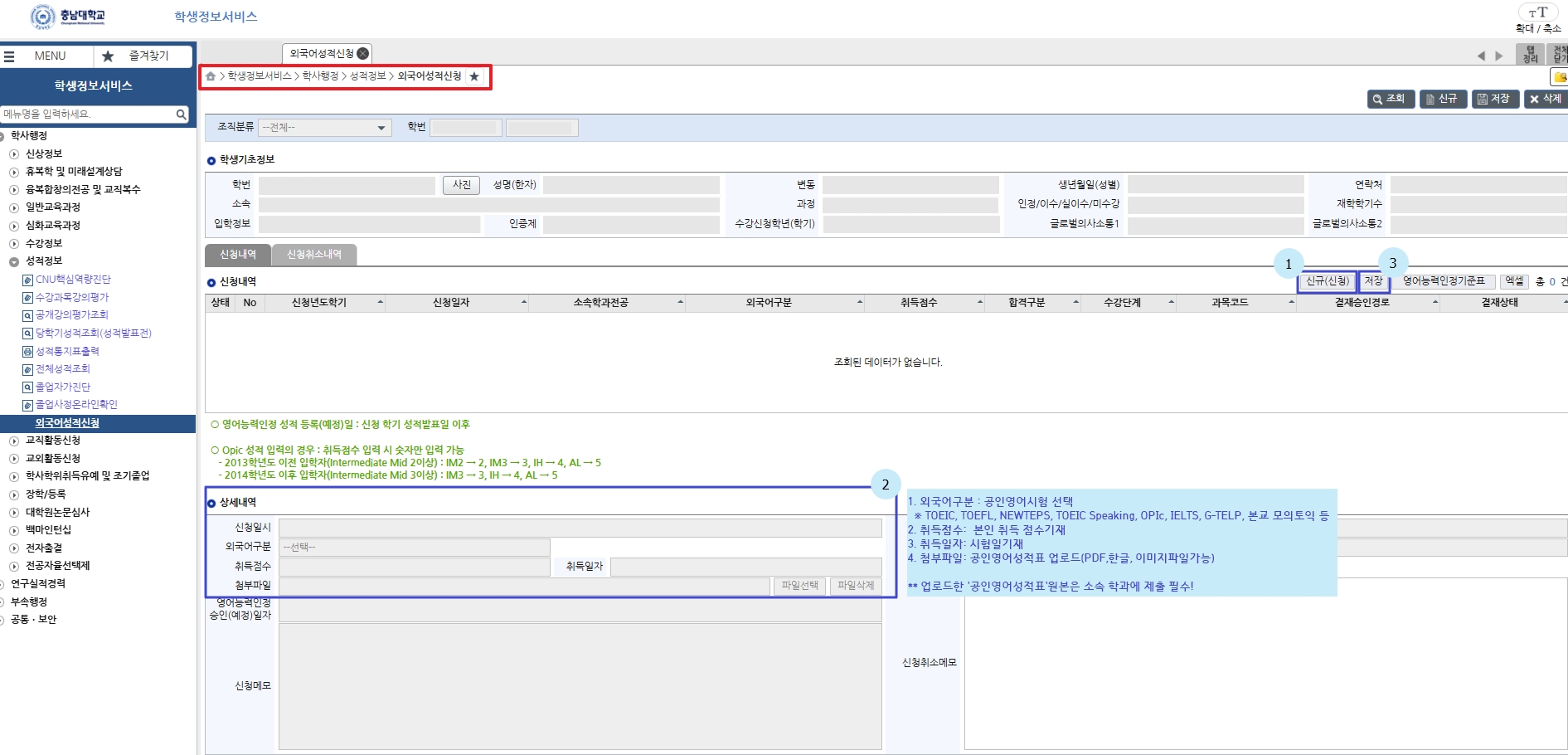Click the top toolbar 저장 save button

pos(1494,99)
